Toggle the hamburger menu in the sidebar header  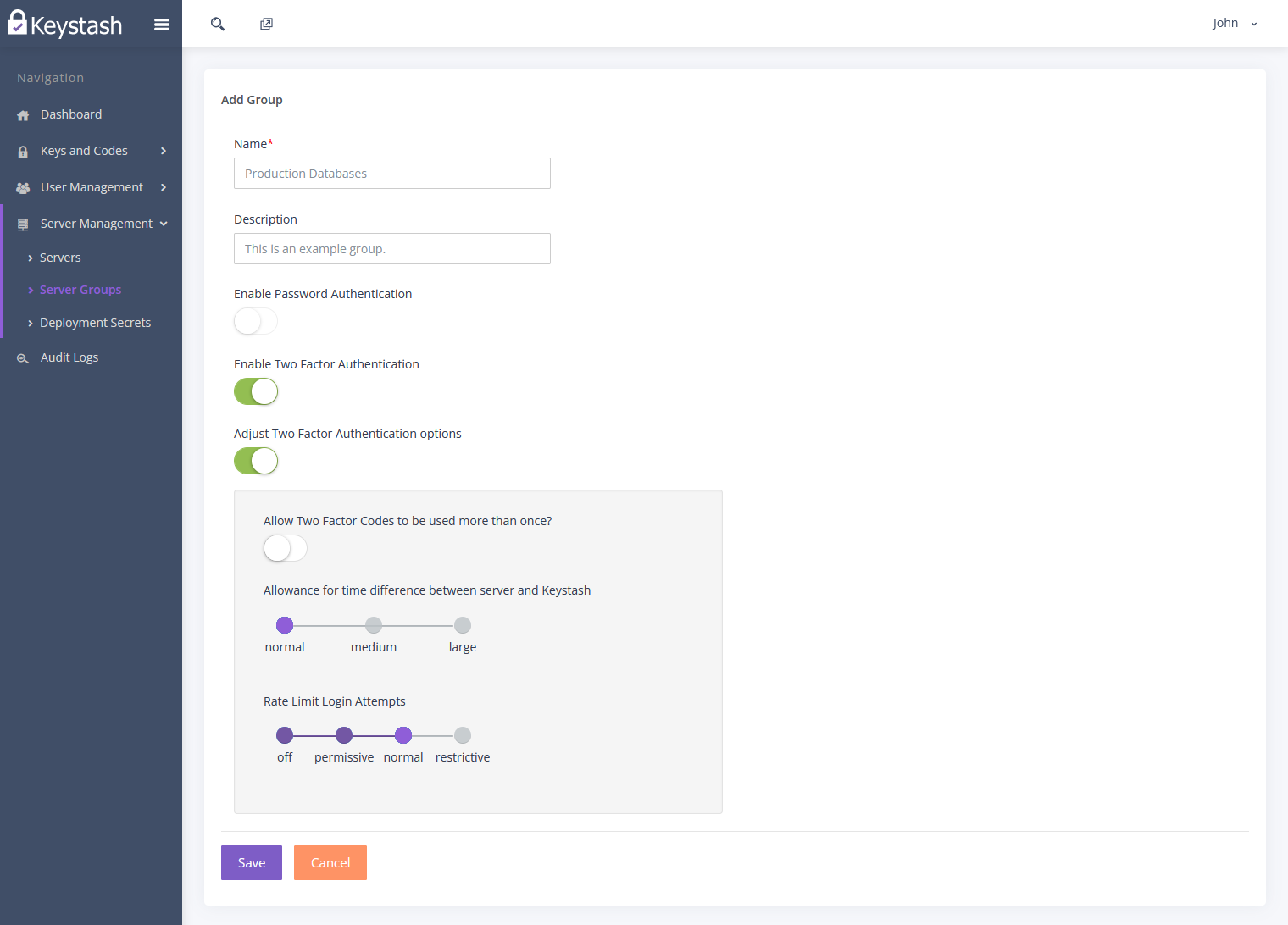162,24
